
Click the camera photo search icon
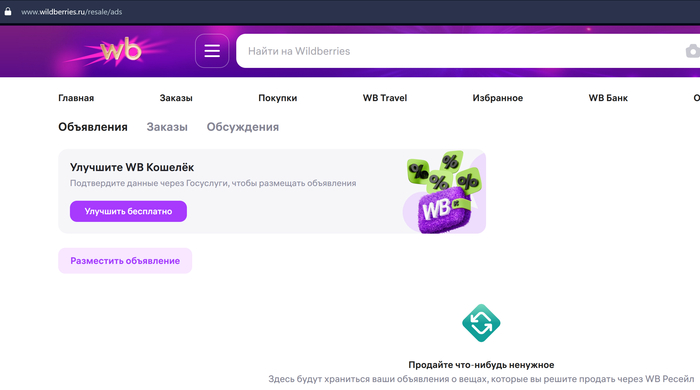pyautogui.click(x=692, y=51)
